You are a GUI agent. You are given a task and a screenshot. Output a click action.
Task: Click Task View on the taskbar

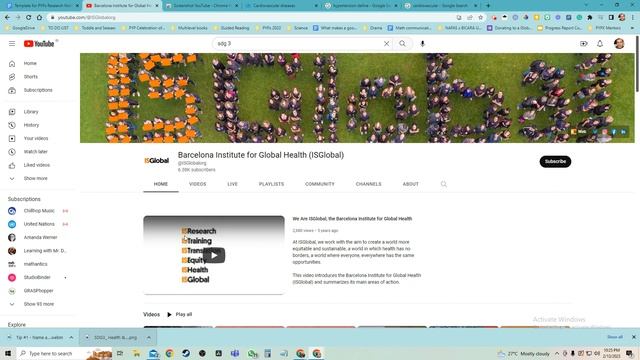click(x=120, y=353)
